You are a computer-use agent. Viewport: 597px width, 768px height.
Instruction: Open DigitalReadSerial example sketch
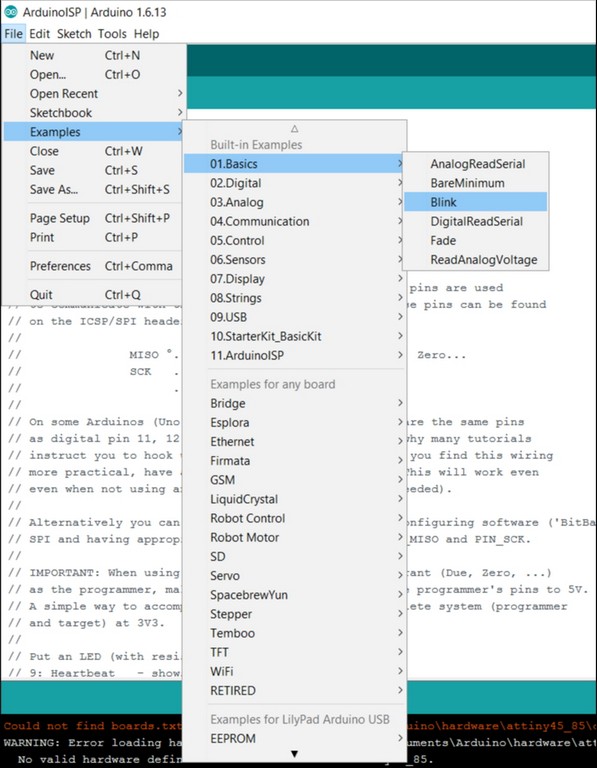point(476,221)
